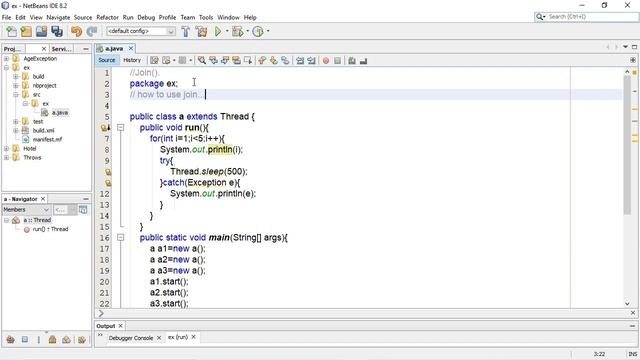Click the editor vertical scrollbar thumb

627,144
